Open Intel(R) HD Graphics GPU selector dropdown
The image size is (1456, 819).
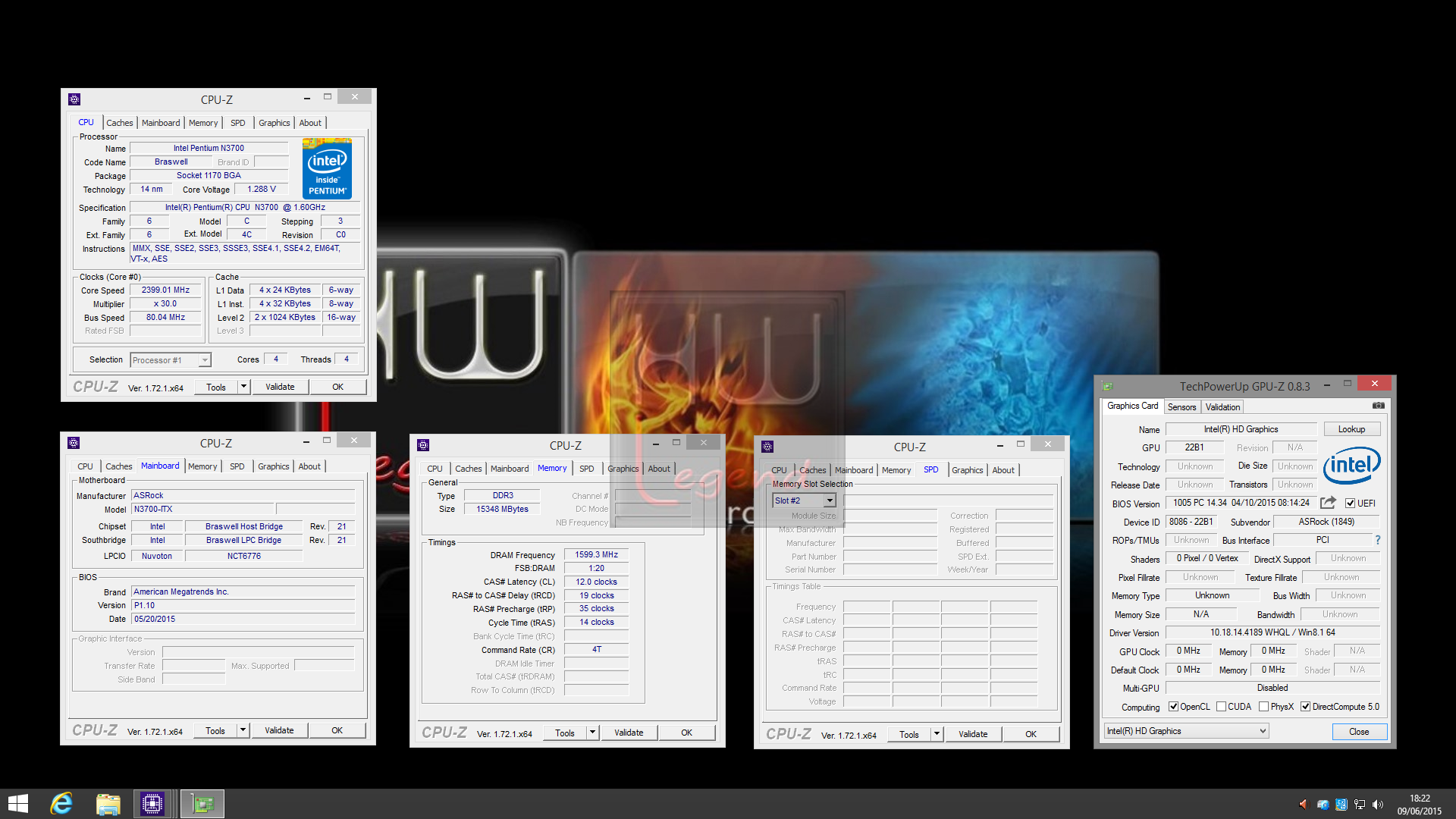click(1187, 731)
